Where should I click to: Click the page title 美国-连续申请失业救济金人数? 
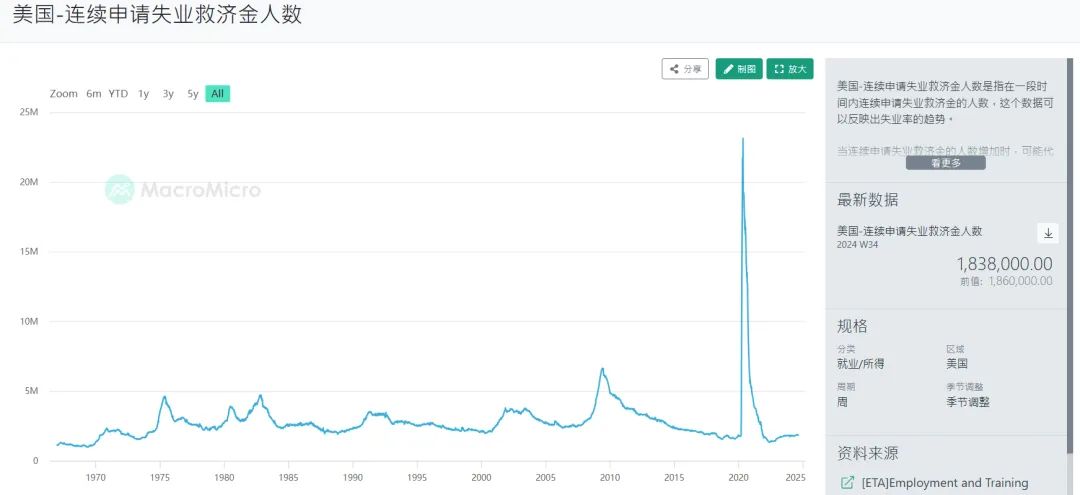(157, 14)
